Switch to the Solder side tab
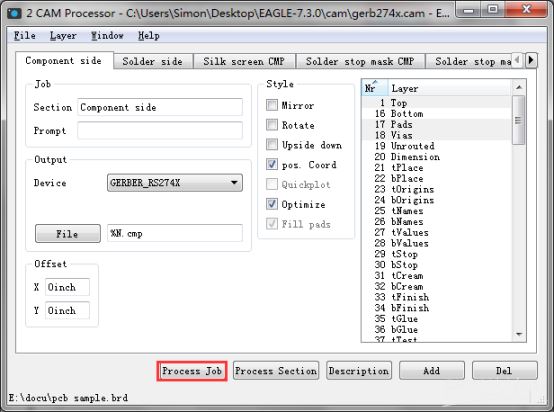The height and width of the screenshot is (412, 554). 153,61
